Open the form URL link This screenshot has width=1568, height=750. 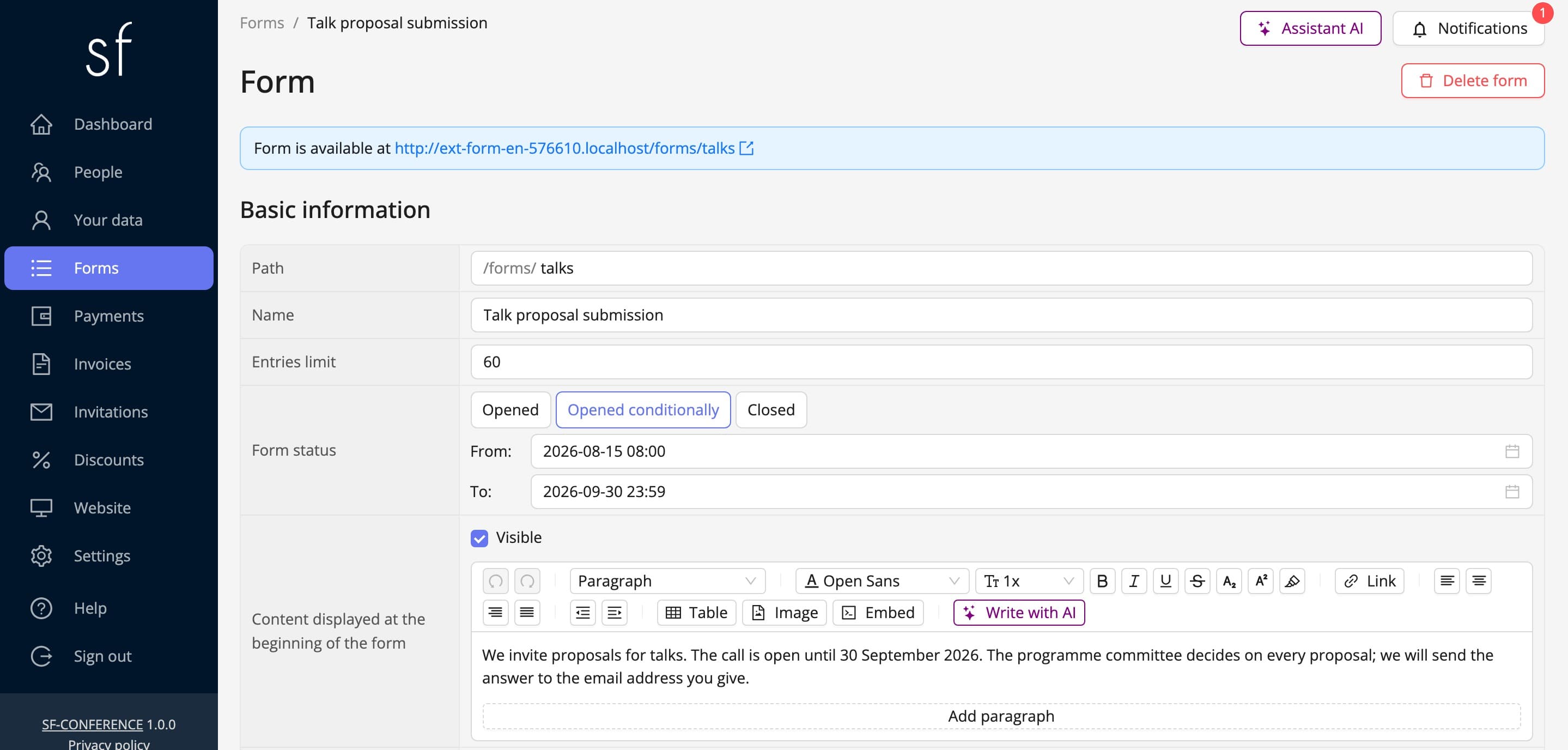564,148
